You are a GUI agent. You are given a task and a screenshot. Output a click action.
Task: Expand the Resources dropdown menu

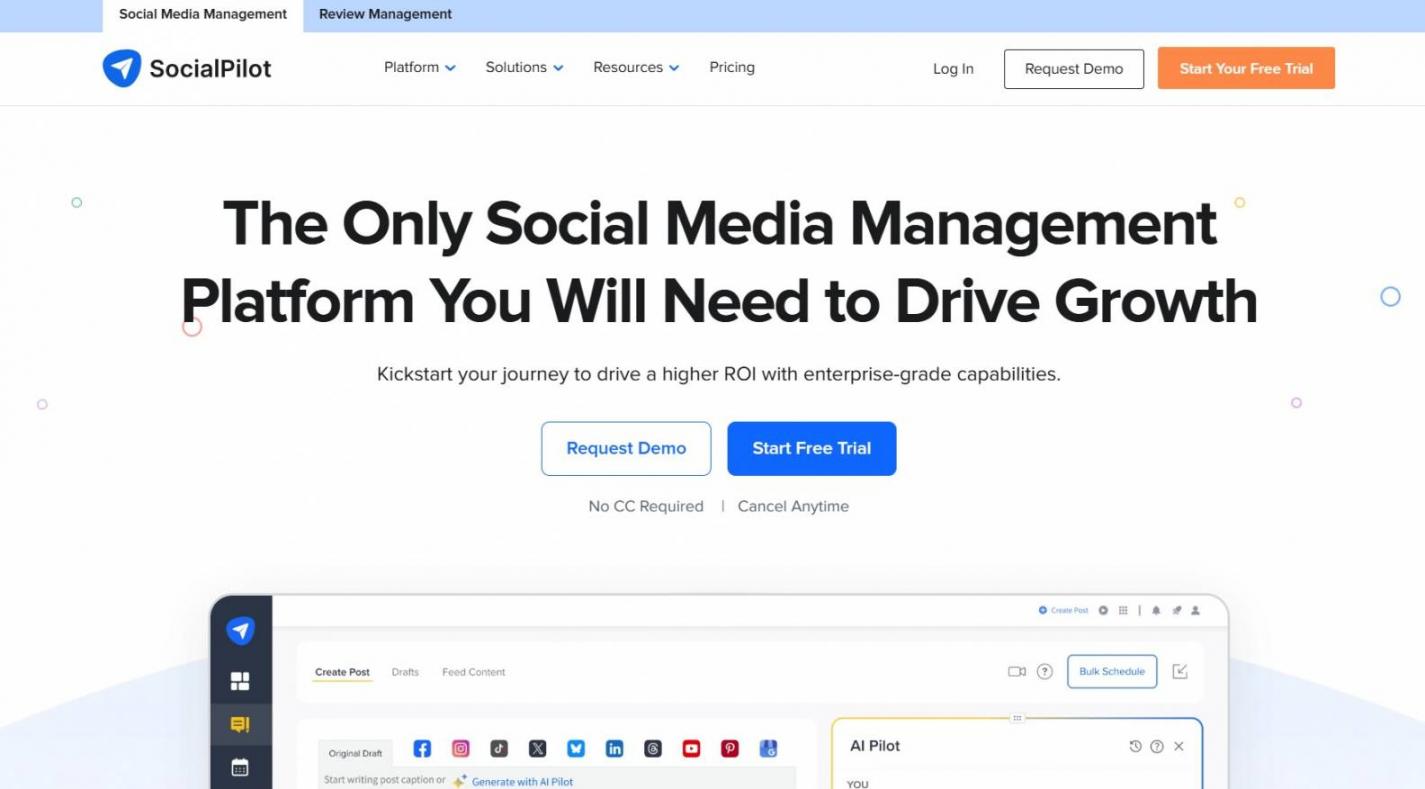click(x=636, y=67)
